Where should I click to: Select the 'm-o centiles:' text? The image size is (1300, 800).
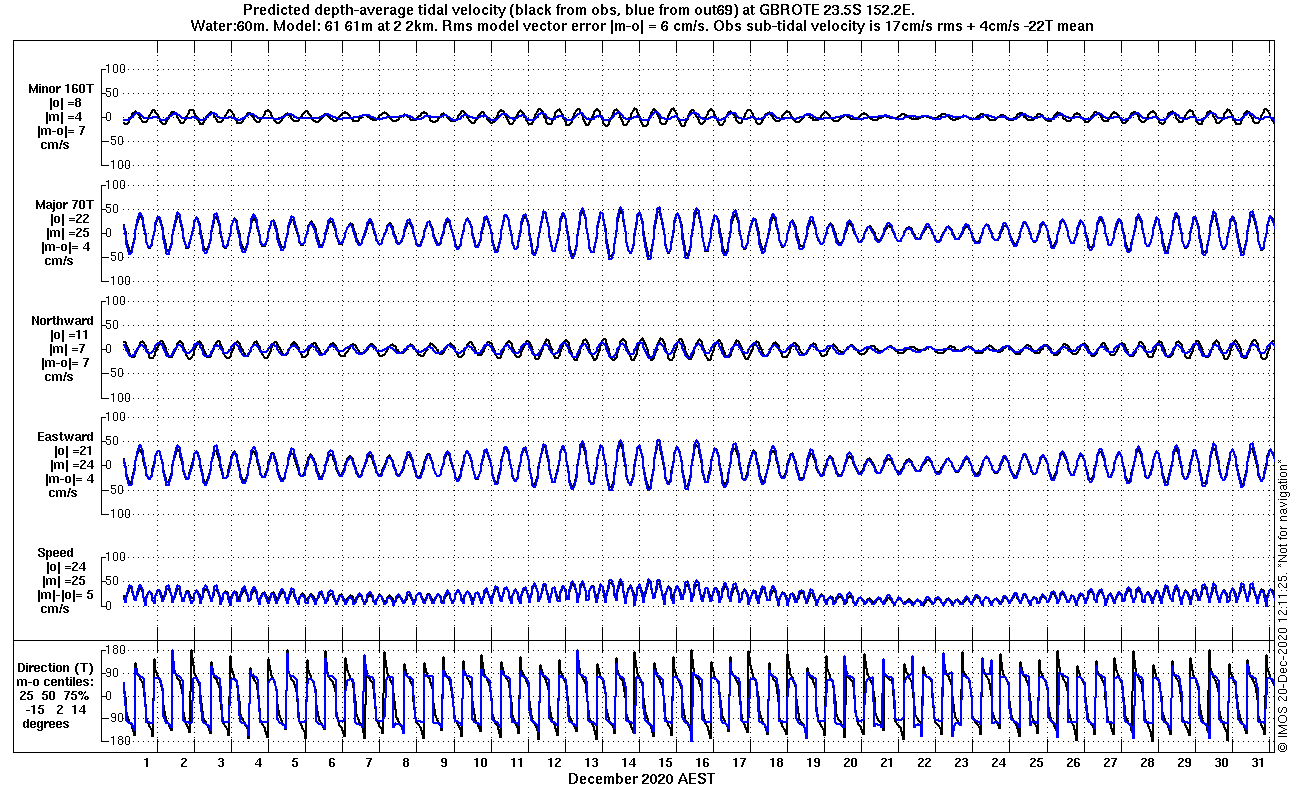pyautogui.click(x=55, y=682)
